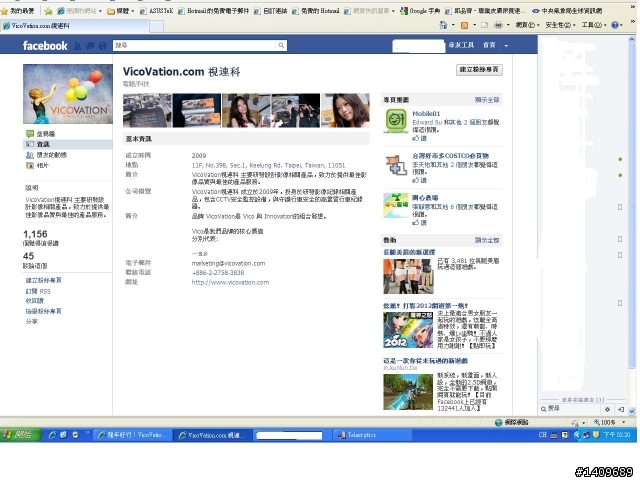Screen dimensions: 640x480
Task: Open Google 字典 favorites bar link
Action: click(x=420, y=11)
